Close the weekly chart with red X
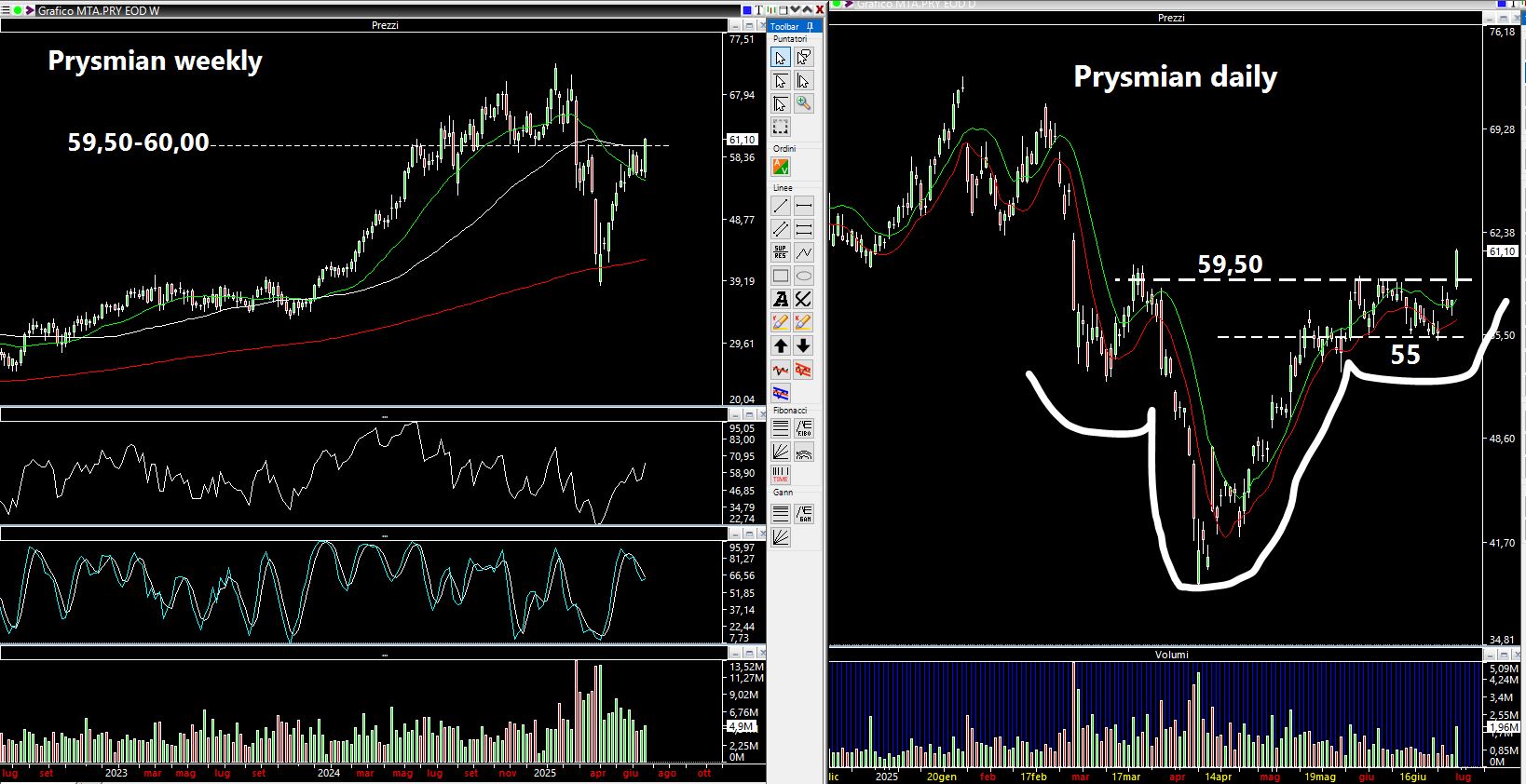This screenshot has width=1526, height=784. point(820,10)
